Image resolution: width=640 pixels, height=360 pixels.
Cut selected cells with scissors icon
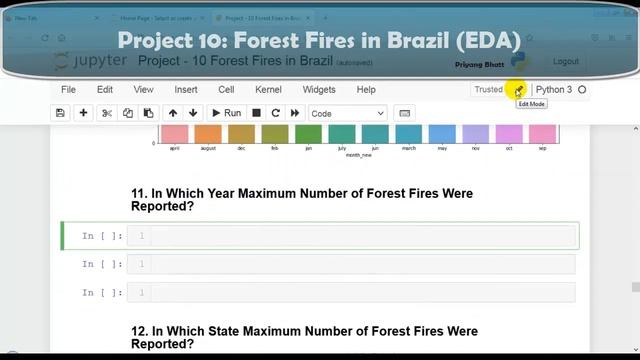click(107, 113)
